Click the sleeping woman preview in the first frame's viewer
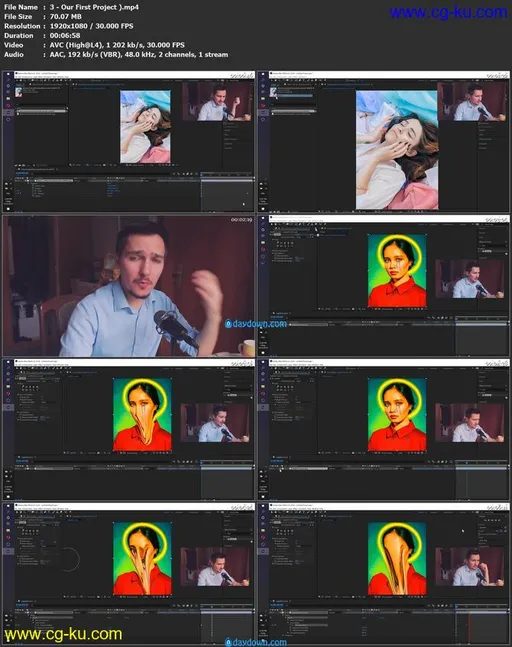This screenshot has width=512, height=647. (145, 127)
